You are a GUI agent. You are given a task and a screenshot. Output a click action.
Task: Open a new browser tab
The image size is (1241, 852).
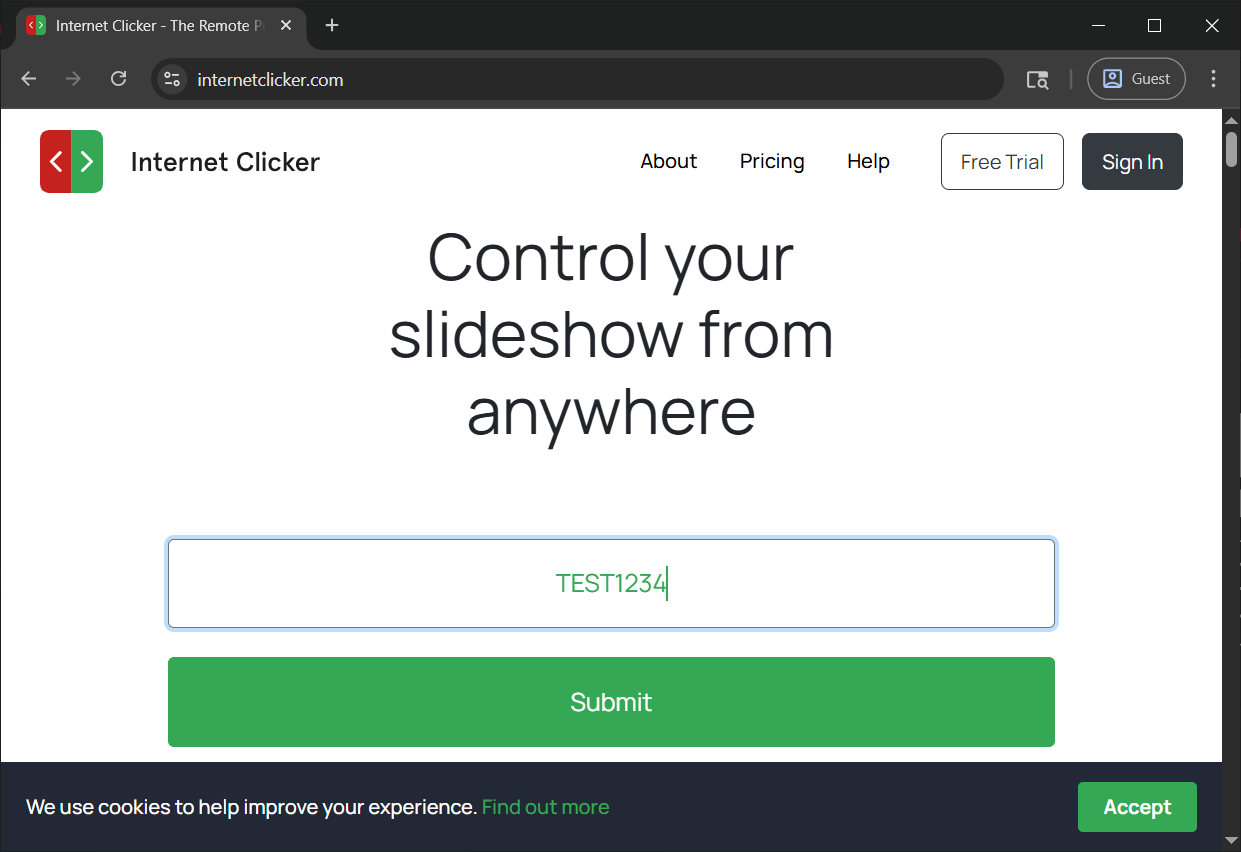(331, 25)
